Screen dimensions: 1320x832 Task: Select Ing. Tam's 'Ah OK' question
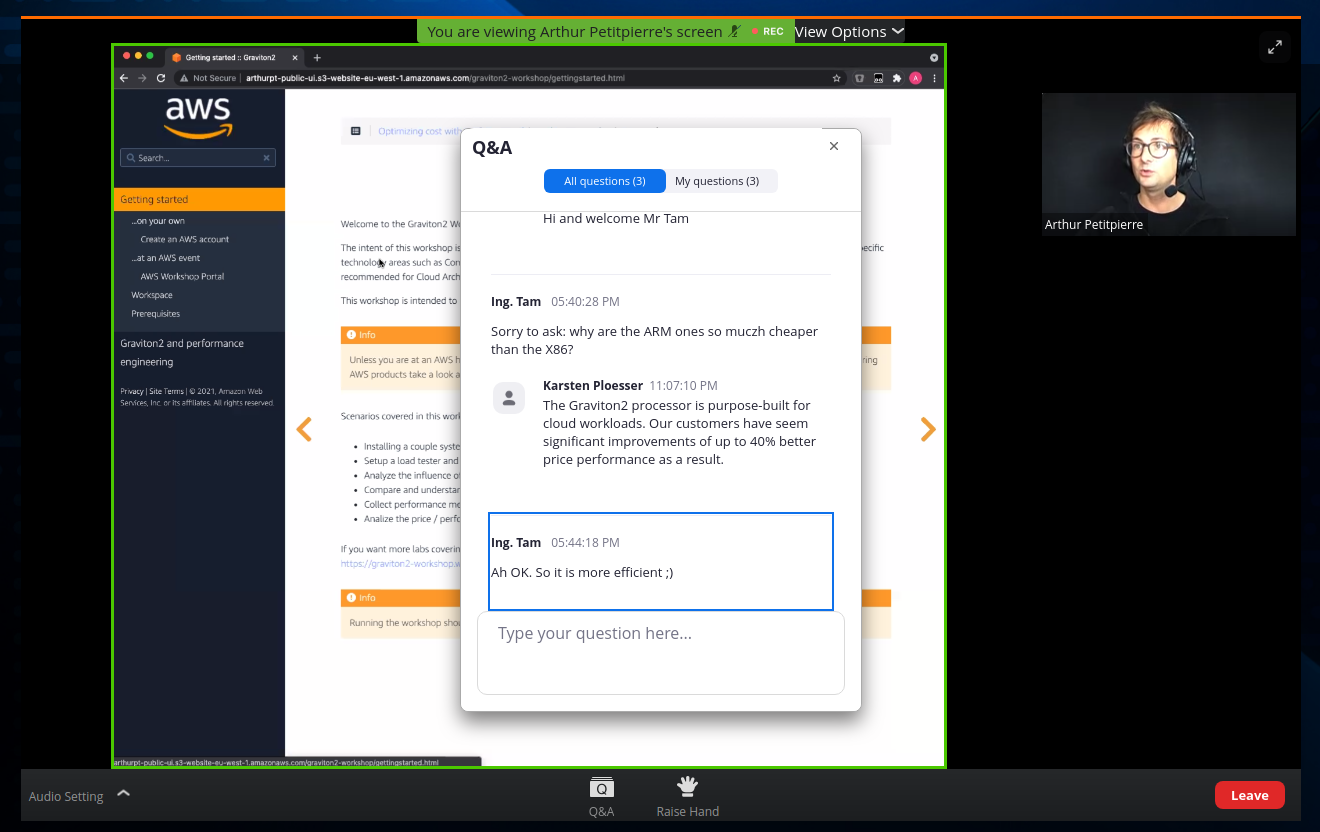[661, 561]
